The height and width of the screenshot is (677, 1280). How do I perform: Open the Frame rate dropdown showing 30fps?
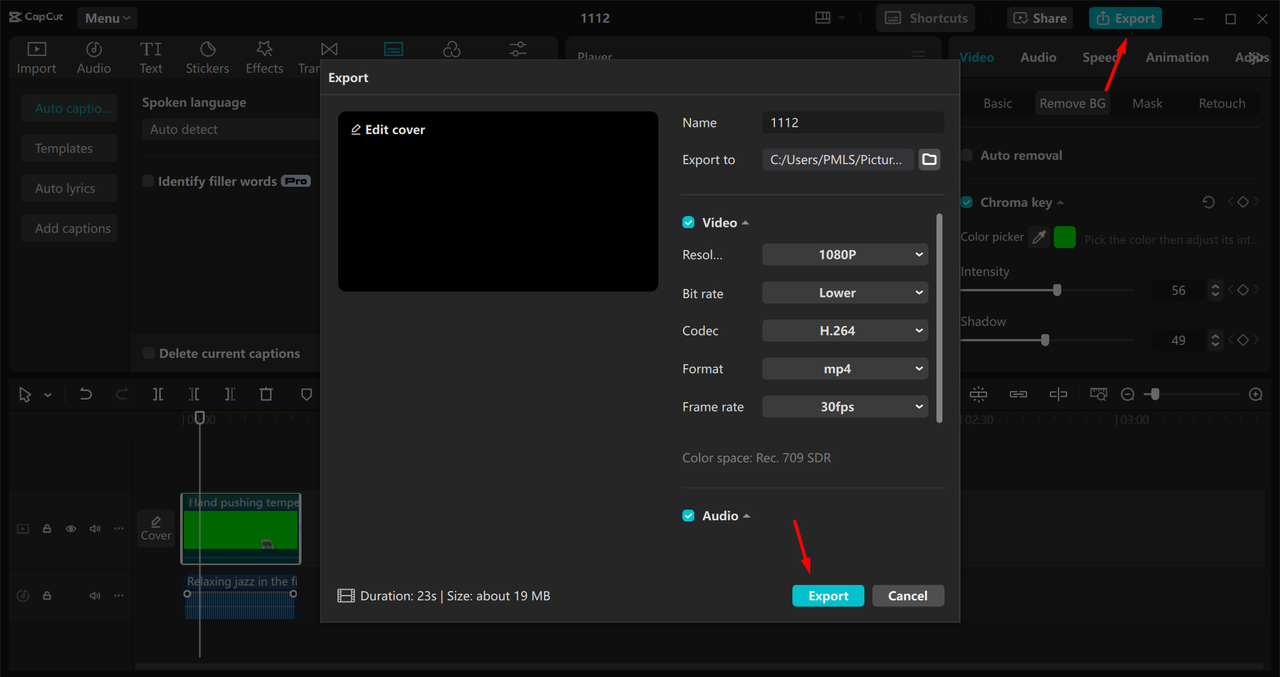click(845, 407)
